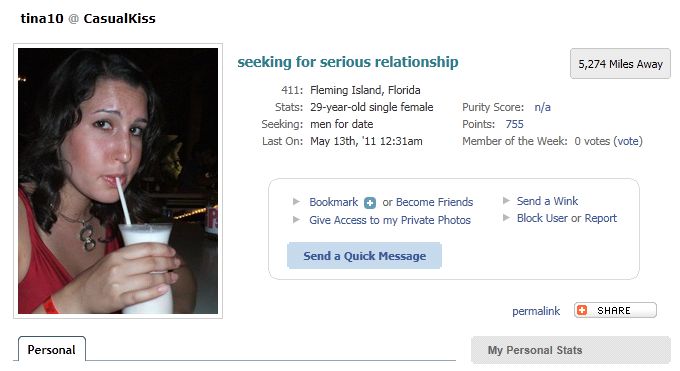Click Become Friends link

click(435, 202)
